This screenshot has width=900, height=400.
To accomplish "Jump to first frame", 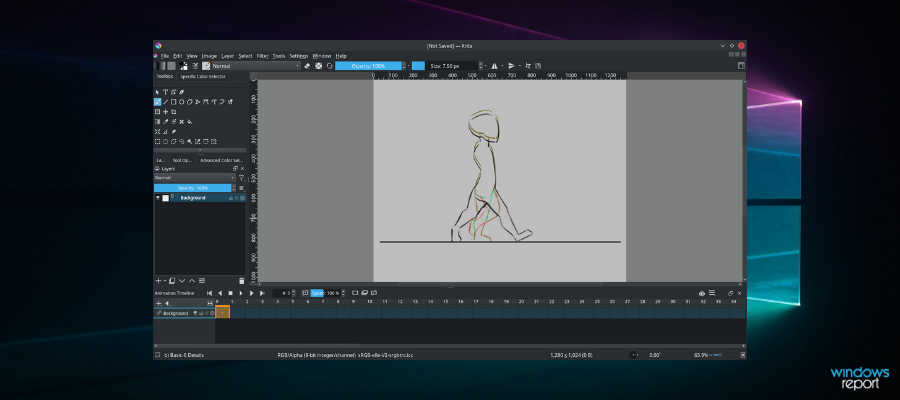I will 210,293.
